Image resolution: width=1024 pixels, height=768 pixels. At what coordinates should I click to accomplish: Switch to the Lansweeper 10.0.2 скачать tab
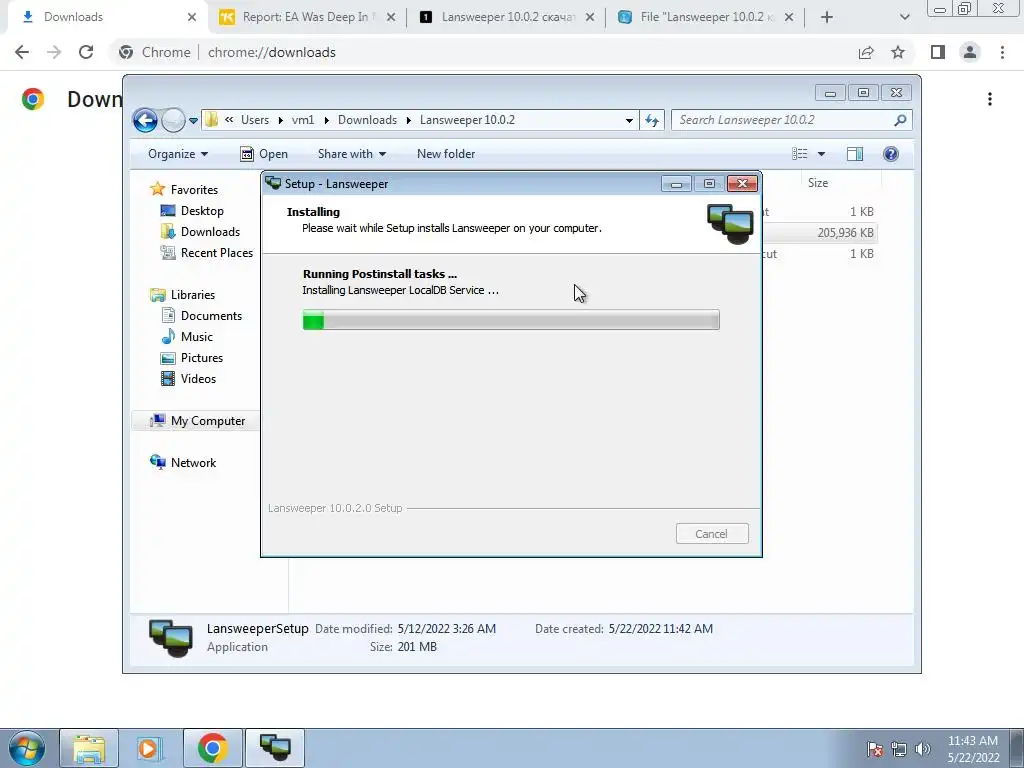tap(508, 17)
